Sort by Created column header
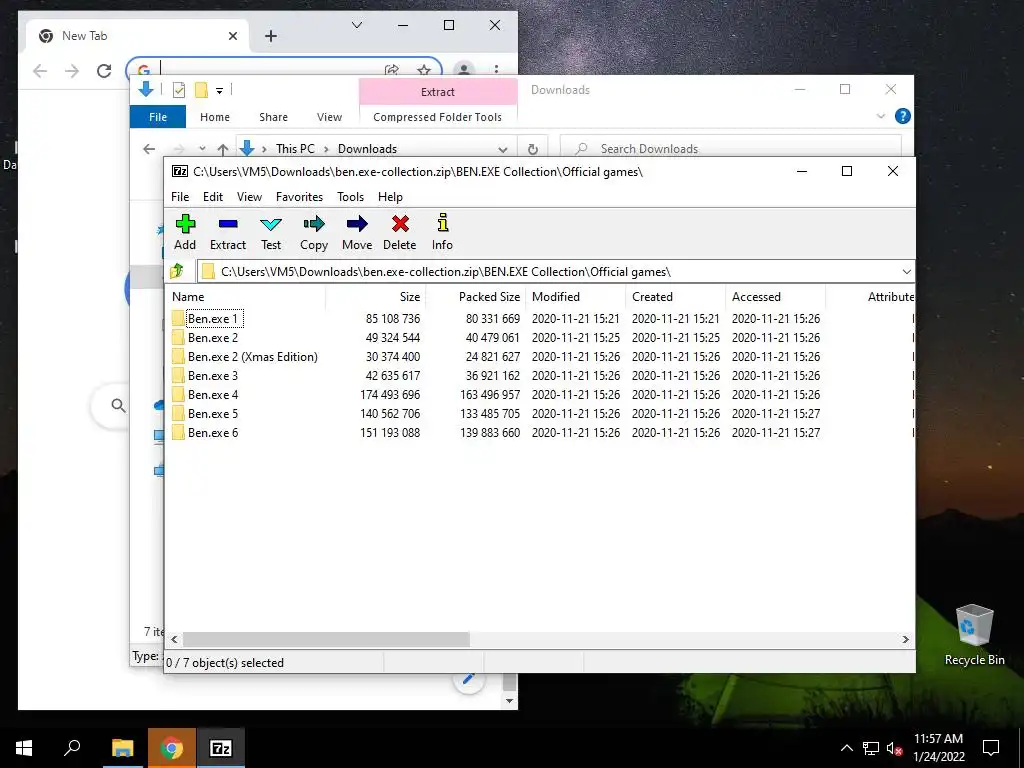Screen dimensions: 1024x768 [x=675, y=296]
